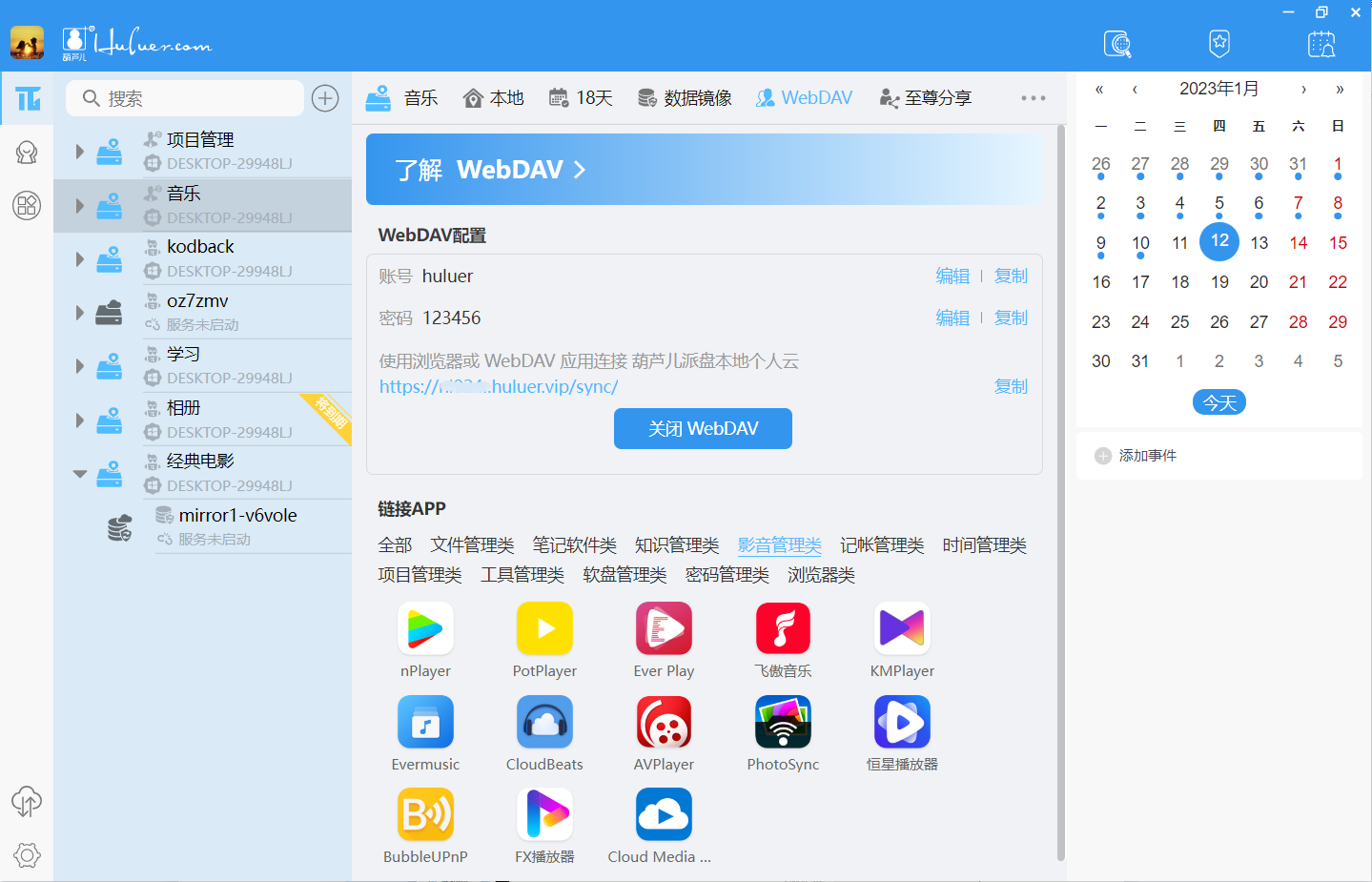Expand the oz7zmv folder arrow

(80, 313)
